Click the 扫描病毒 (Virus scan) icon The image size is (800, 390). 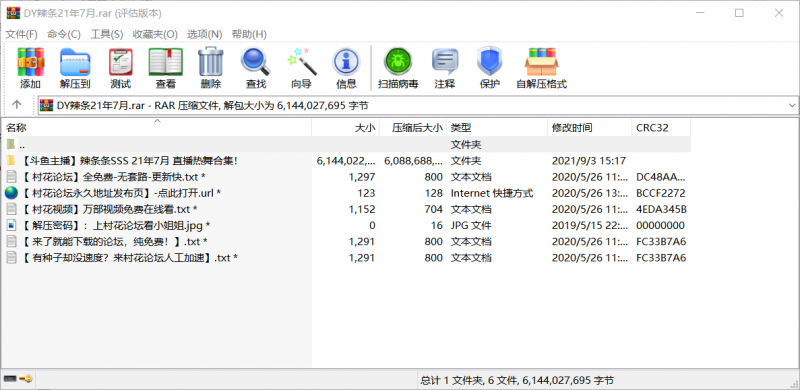tap(398, 62)
